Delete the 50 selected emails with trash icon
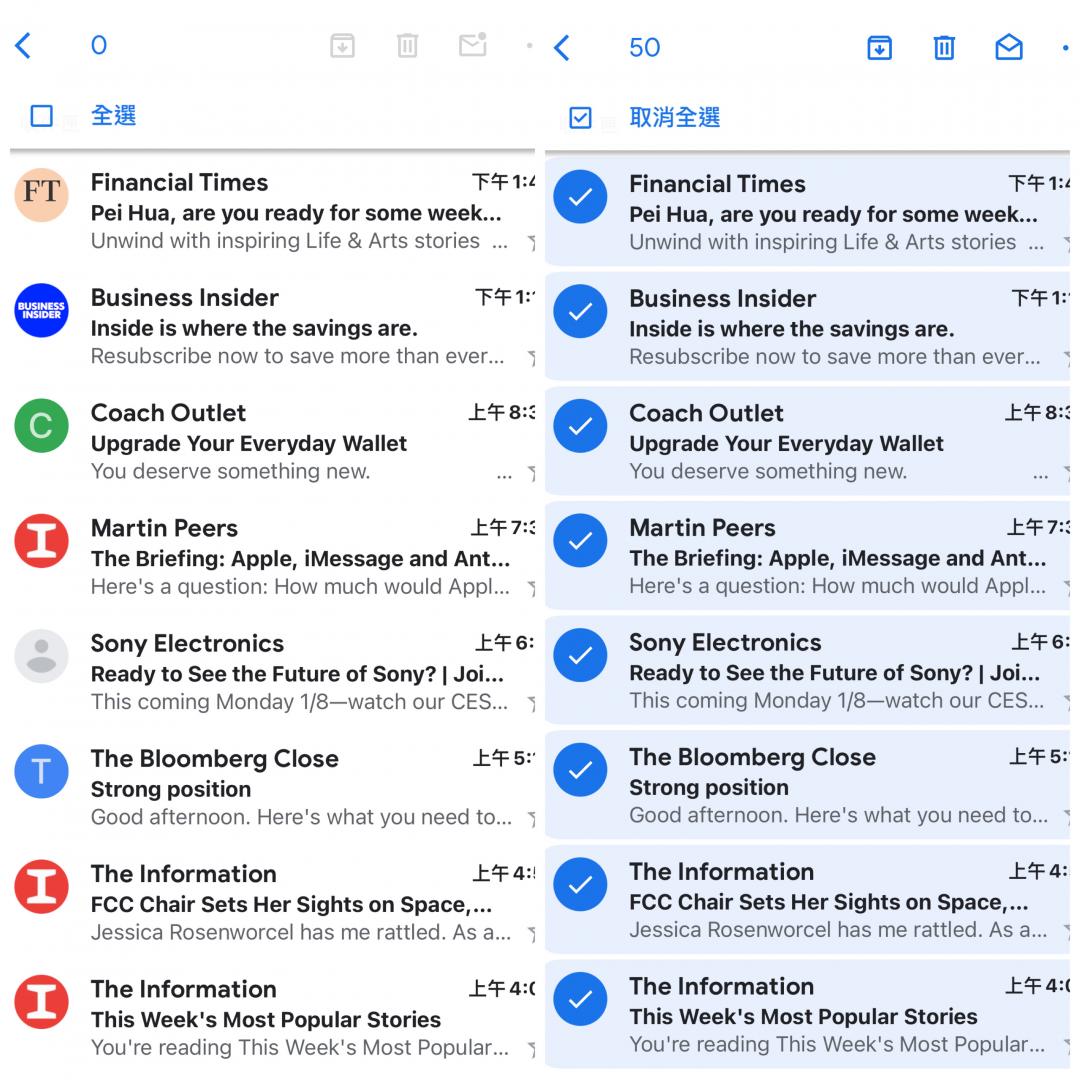Viewport: 1080px width, 1080px height. pos(944,48)
